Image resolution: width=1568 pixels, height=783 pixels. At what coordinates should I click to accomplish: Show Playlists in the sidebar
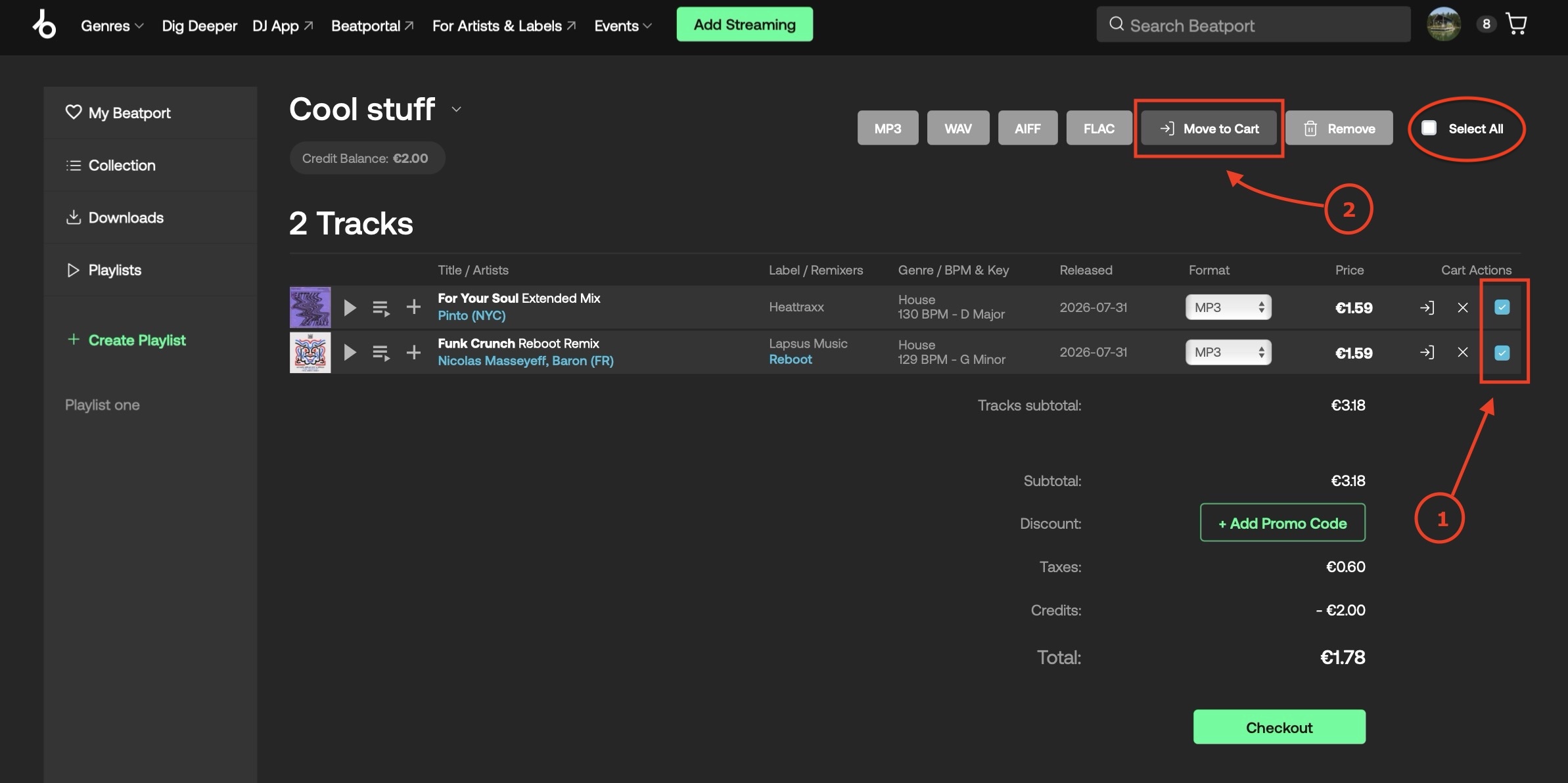[150, 270]
